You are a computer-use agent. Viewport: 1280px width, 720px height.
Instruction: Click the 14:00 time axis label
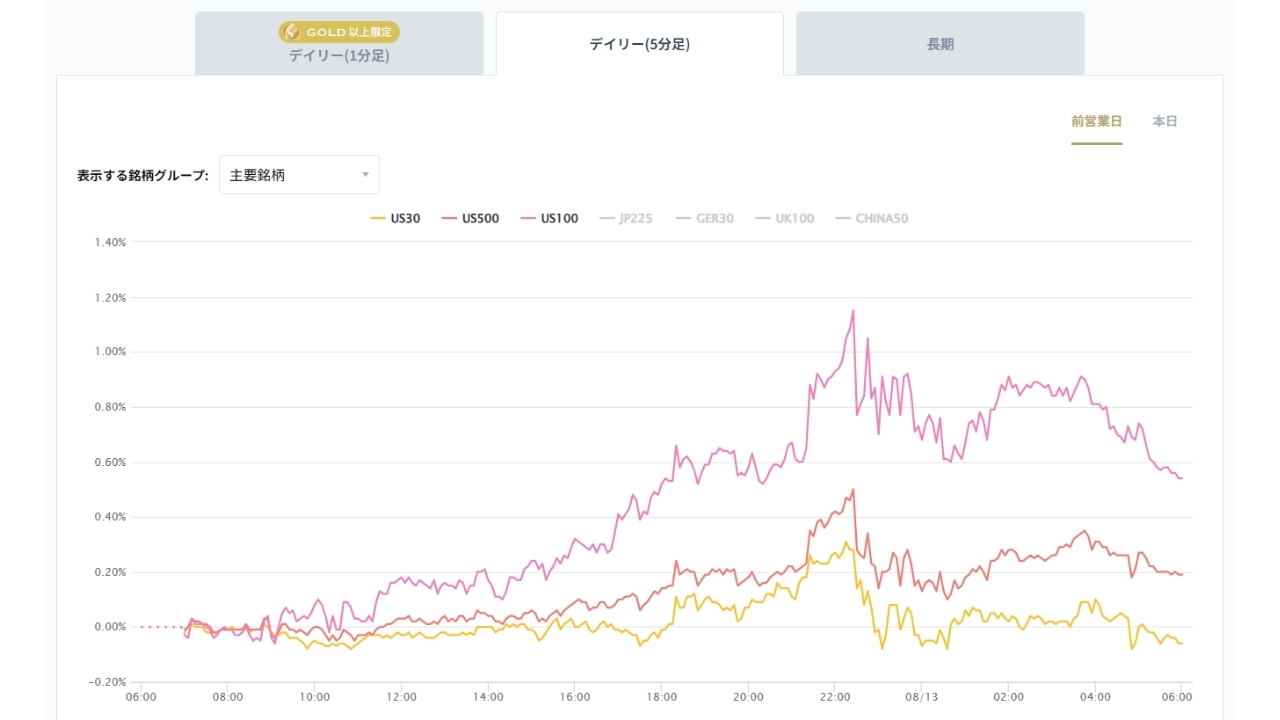(488, 697)
